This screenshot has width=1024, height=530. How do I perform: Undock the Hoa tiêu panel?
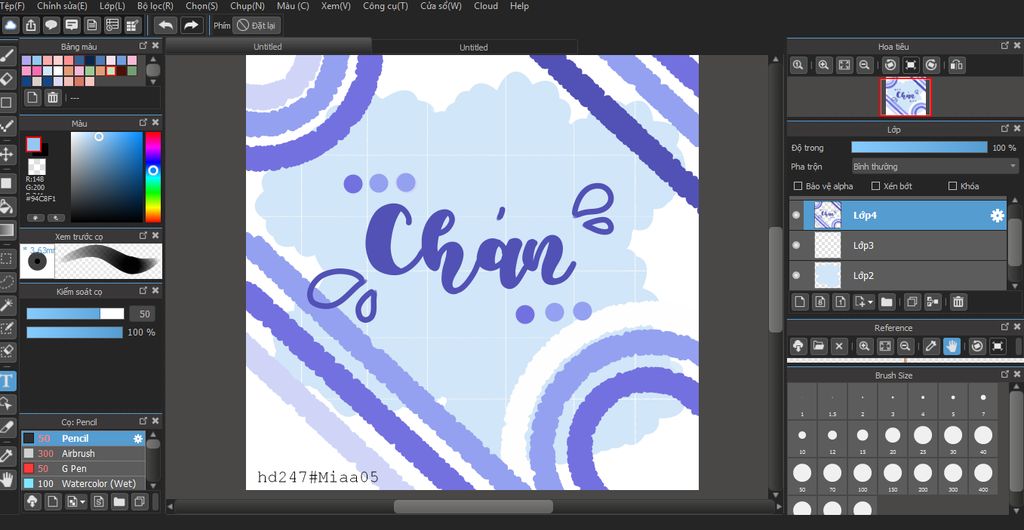click(1005, 46)
